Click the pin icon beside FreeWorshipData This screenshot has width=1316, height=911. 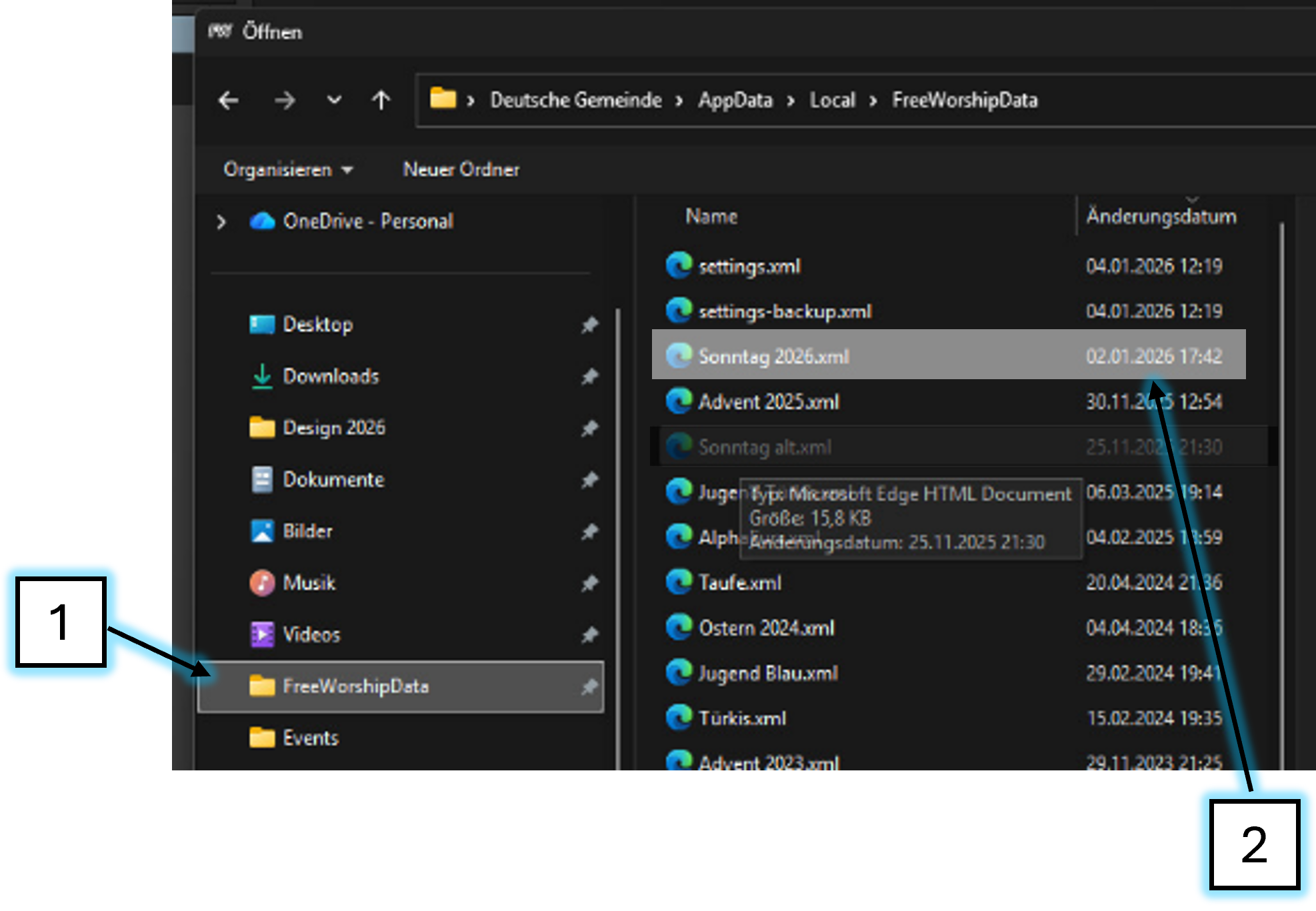tap(589, 686)
